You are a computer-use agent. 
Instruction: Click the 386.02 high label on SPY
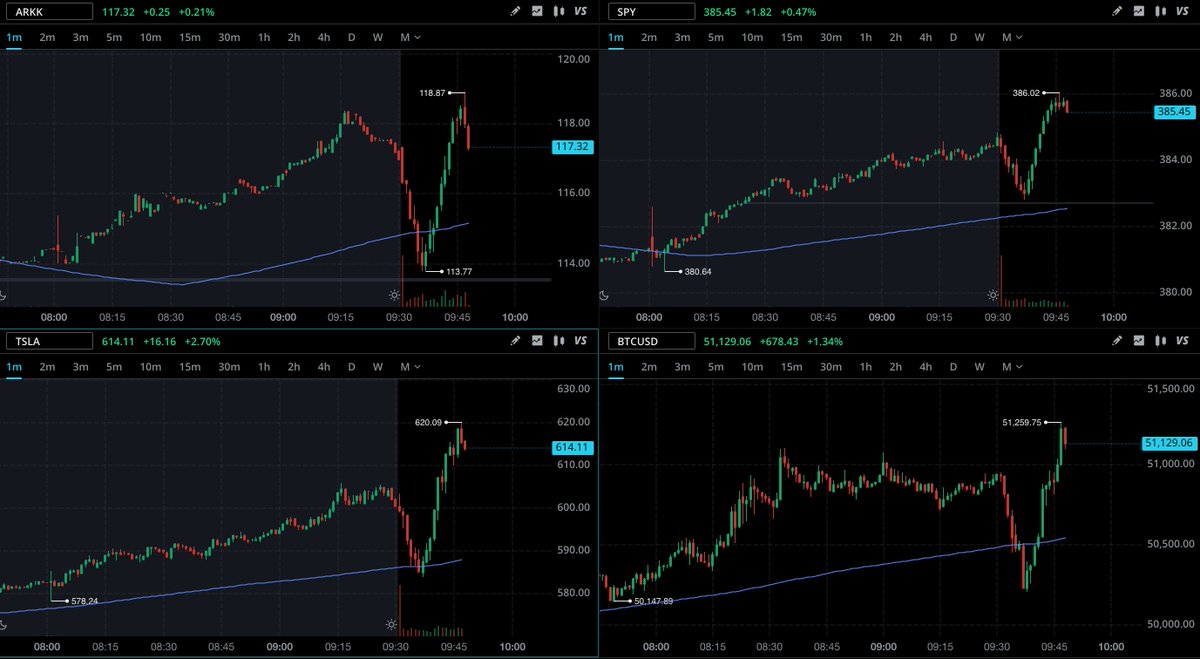pyautogui.click(x=1027, y=92)
